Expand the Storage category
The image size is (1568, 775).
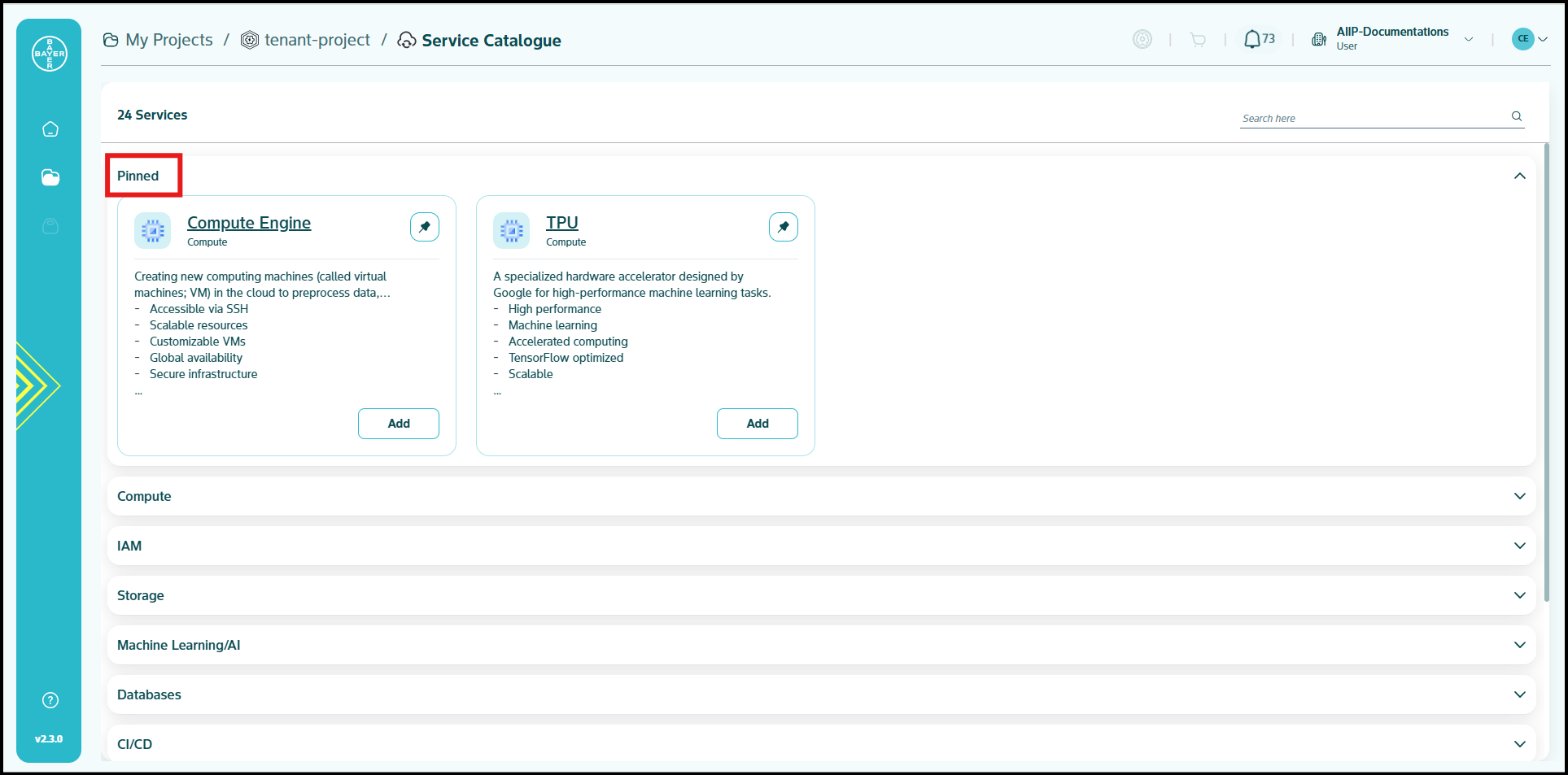point(1519,595)
